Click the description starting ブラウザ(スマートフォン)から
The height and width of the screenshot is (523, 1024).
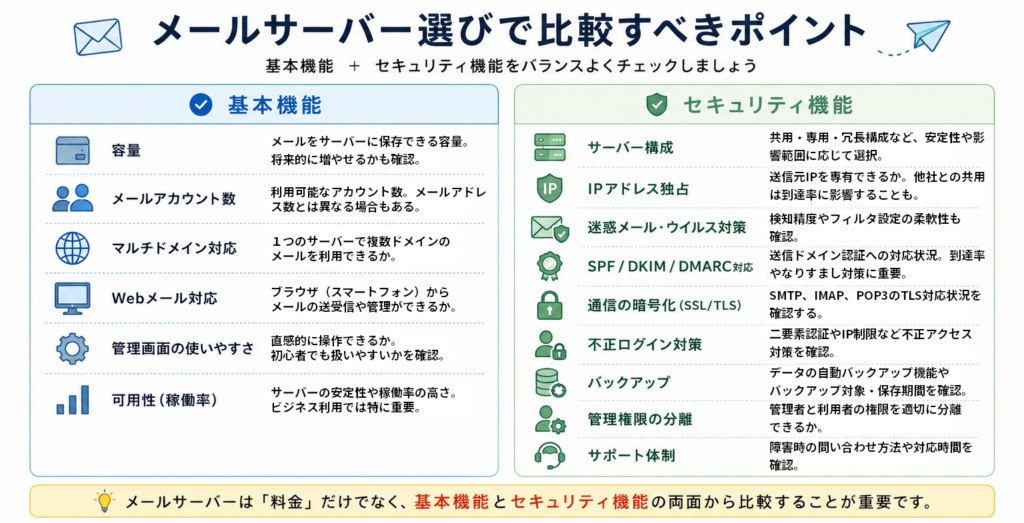[x=364, y=299]
